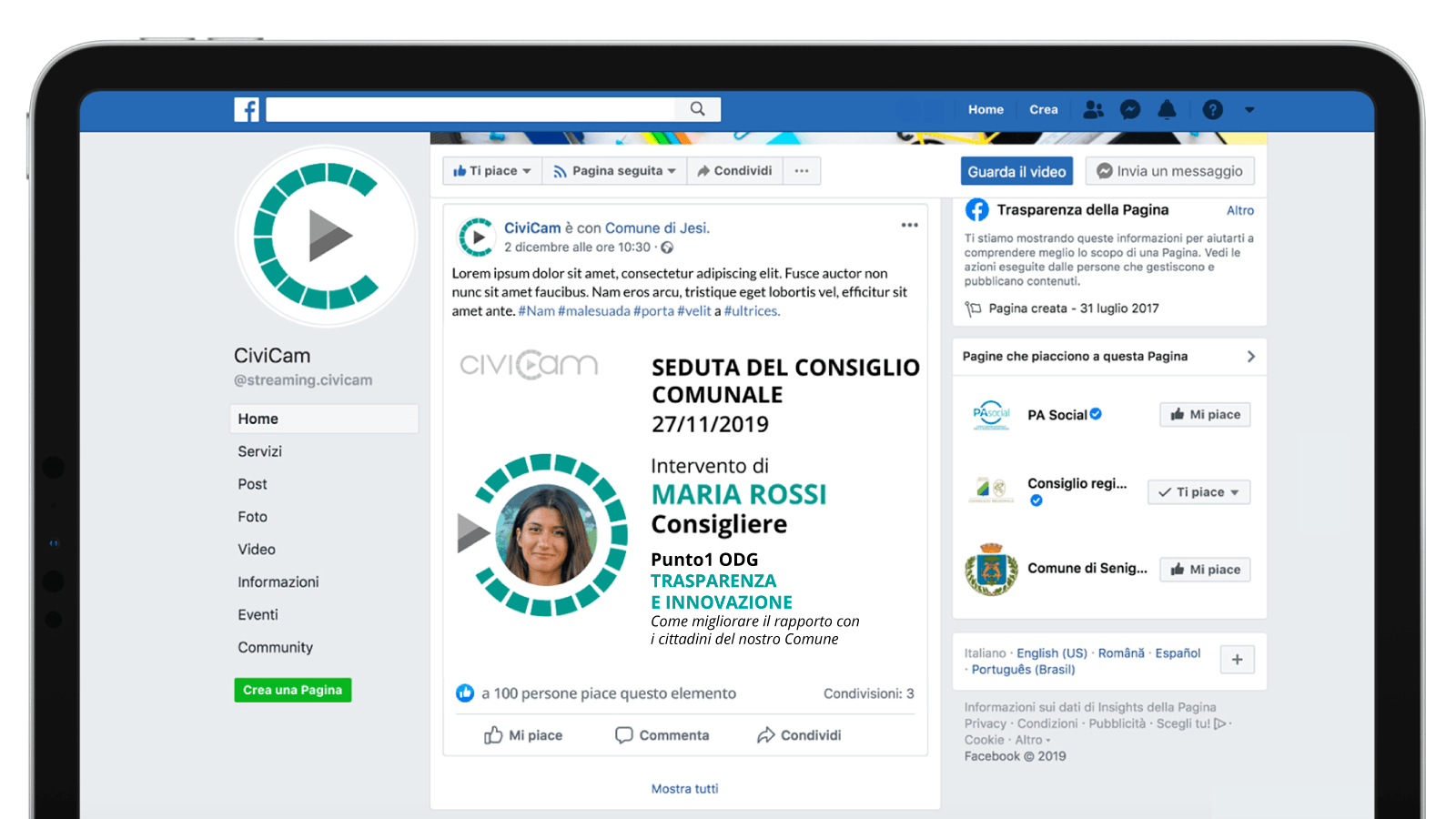Click Guarda il video button
1456x819 pixels.
click(1016, 171)
